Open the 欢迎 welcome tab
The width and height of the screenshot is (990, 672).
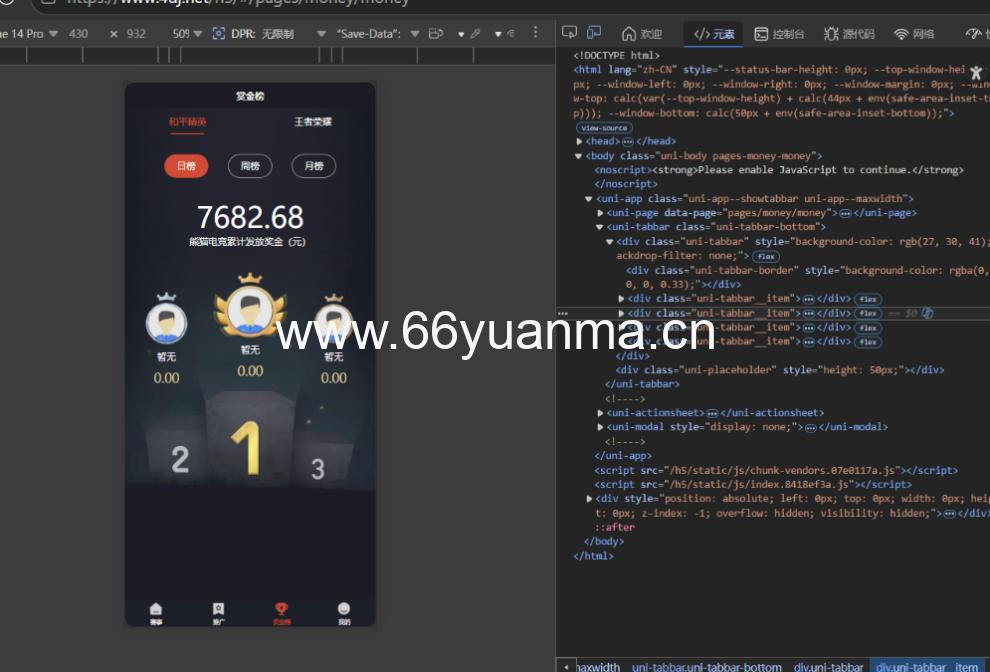[x=642, y=33]
